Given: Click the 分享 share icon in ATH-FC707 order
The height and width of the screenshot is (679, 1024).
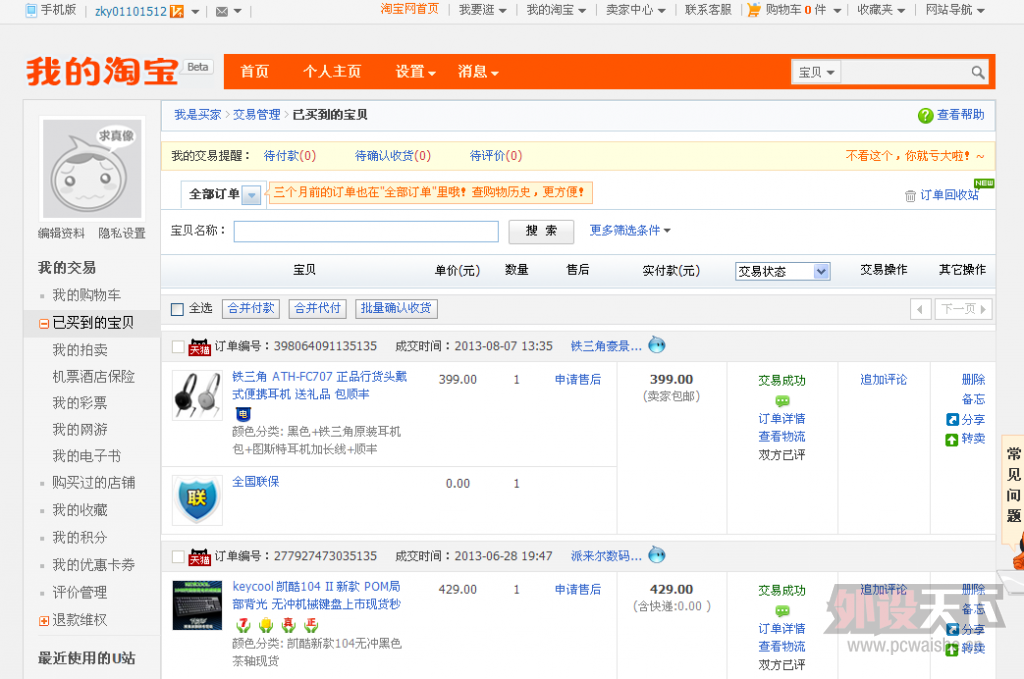Looking at the screenshot, I should click(x=952, y=420).
